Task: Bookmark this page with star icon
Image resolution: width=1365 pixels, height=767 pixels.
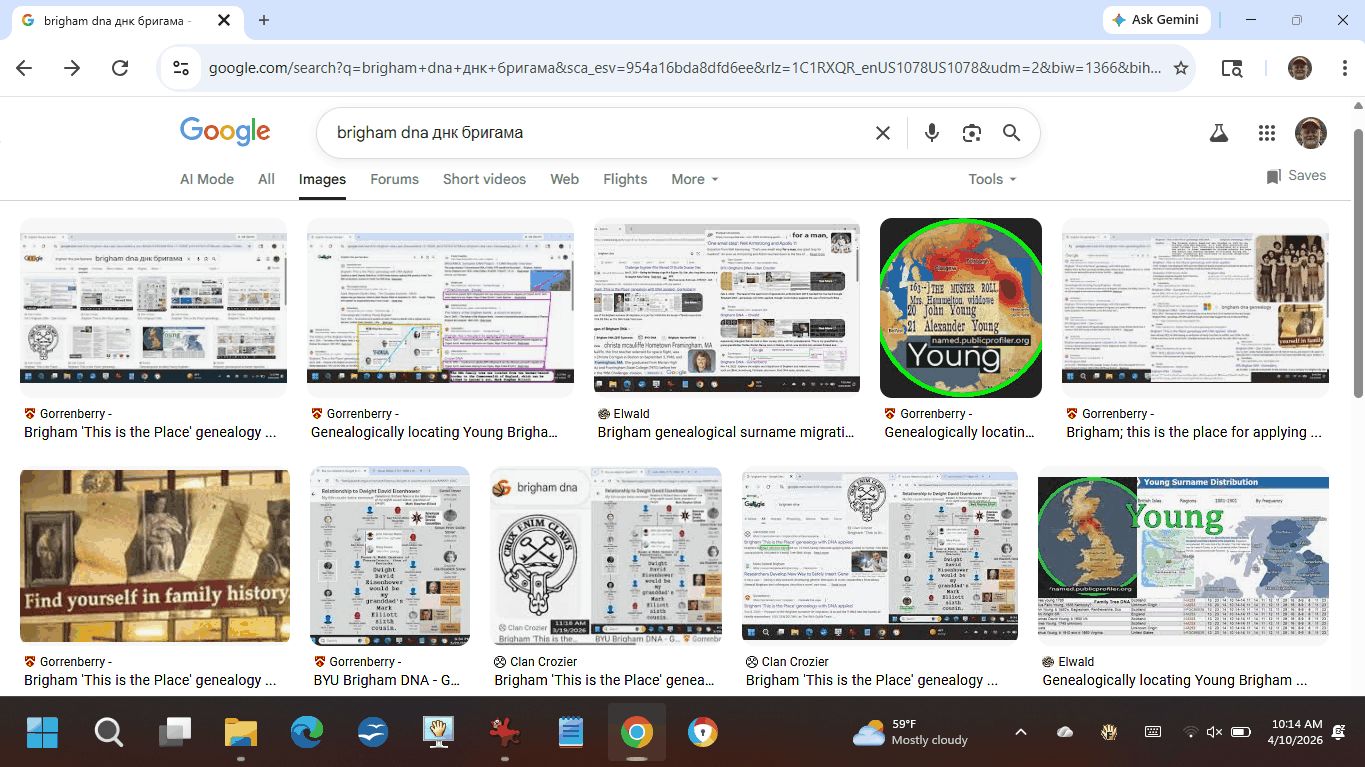Action: point(1180,68)
